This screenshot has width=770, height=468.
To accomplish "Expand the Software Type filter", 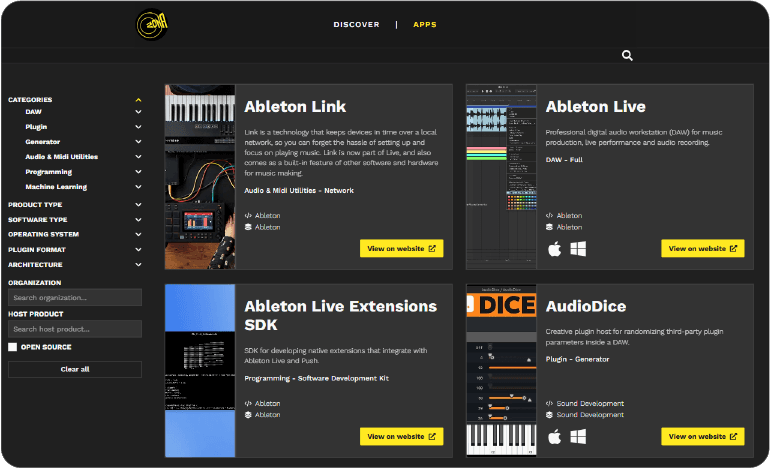I will pyautogui.click(x=138, y=220).
